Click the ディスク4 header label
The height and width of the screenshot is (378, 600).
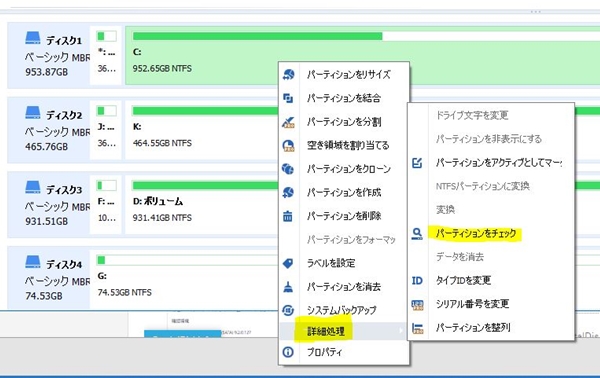64,264
